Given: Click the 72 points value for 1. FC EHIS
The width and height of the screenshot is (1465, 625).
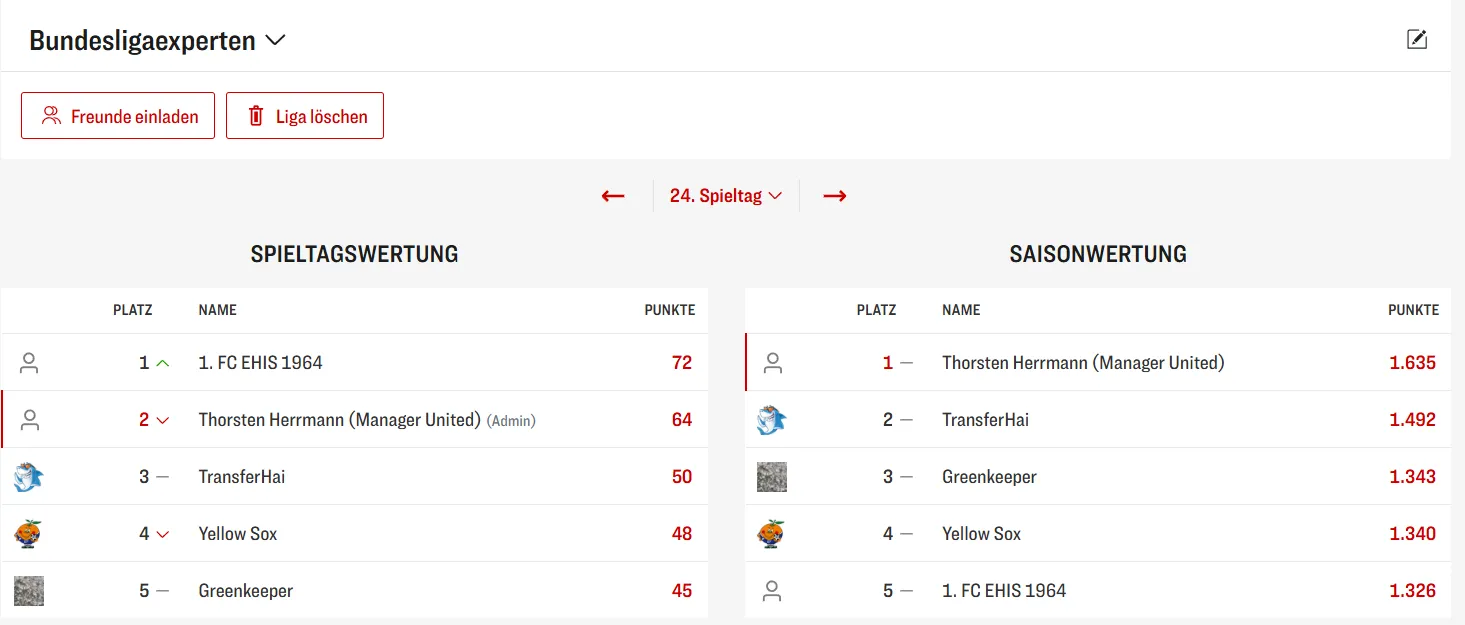Looking at the screenshot, I should pyautogui.click(x=682, y=363).
